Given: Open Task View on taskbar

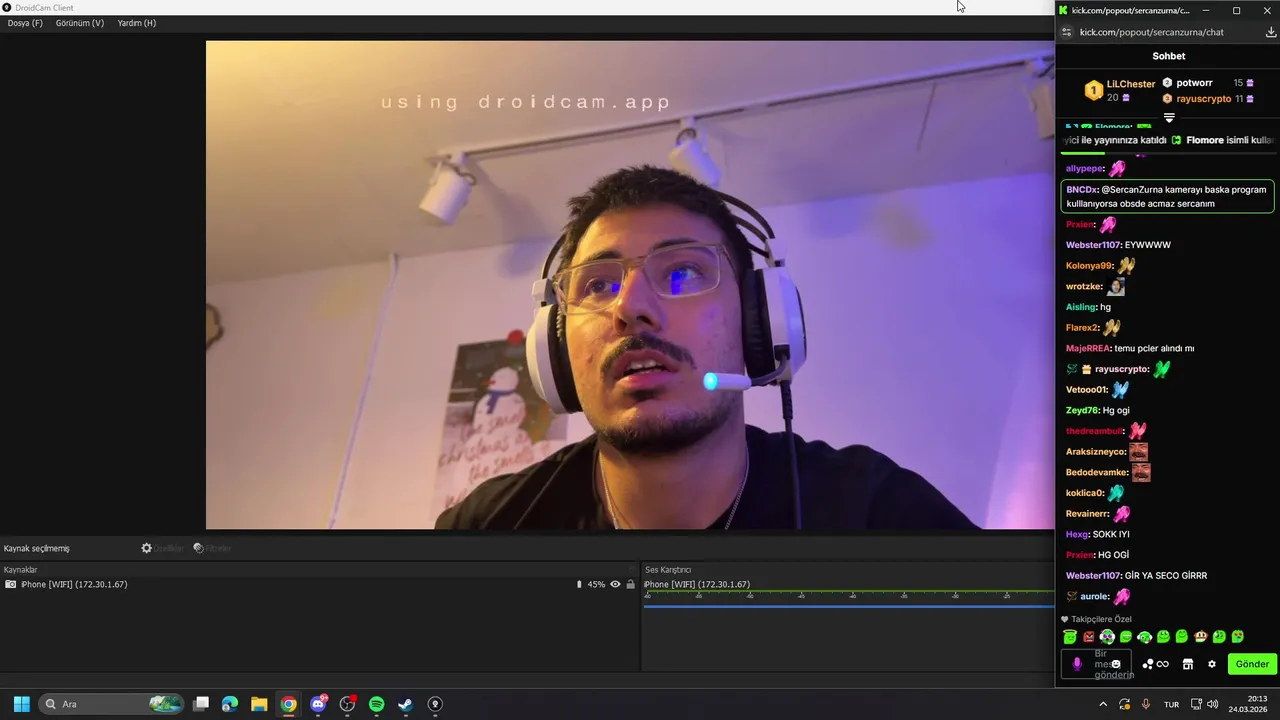Looking at the screenshot, I should click(201, 704).
